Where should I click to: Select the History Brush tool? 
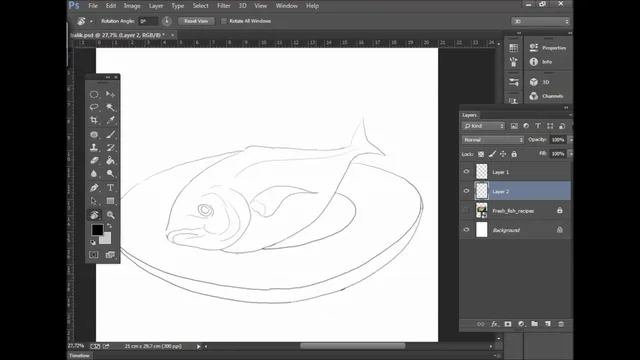point(110,147)
